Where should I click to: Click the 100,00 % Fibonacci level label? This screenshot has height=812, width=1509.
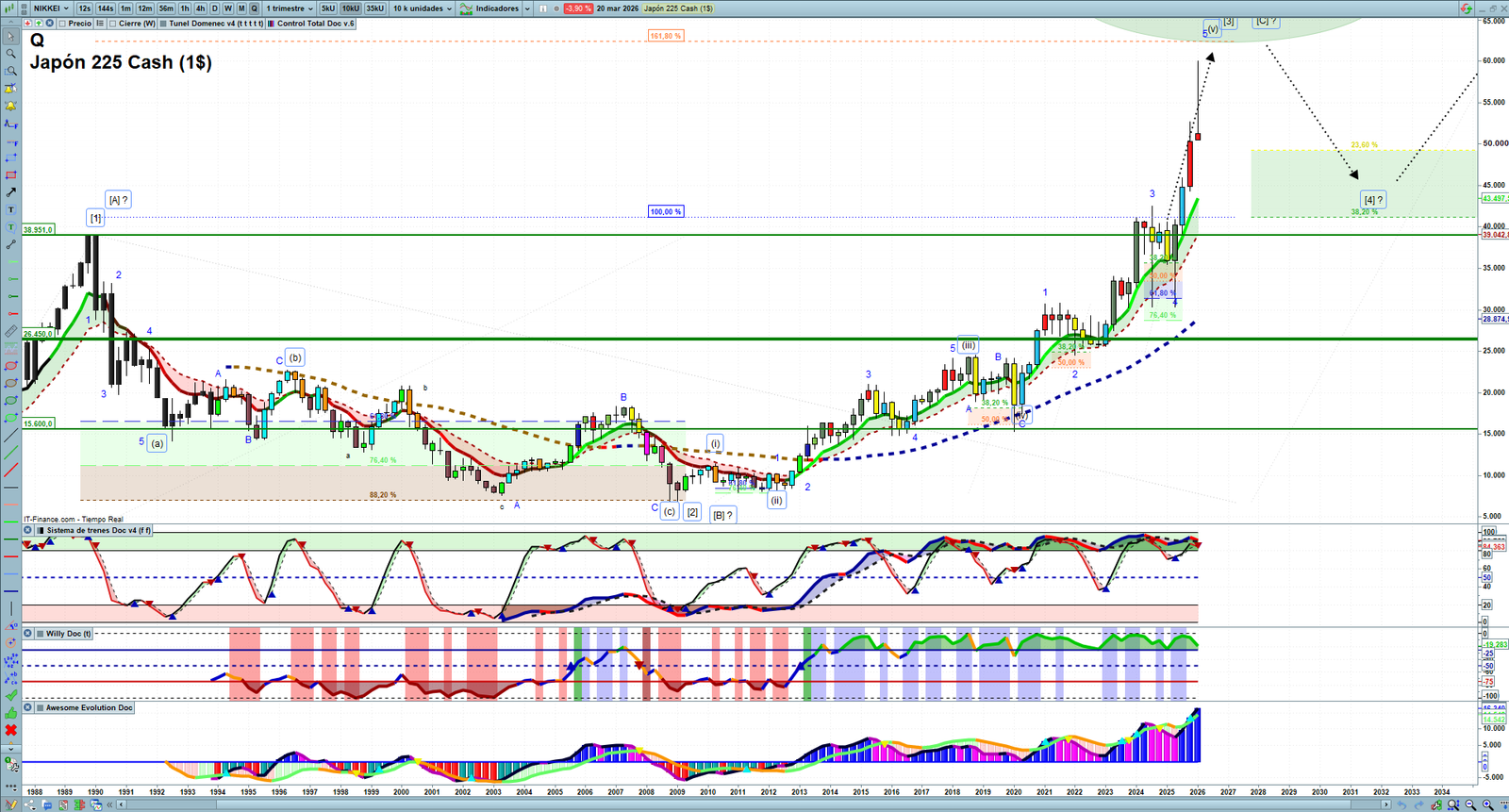[x=665, y=211]
